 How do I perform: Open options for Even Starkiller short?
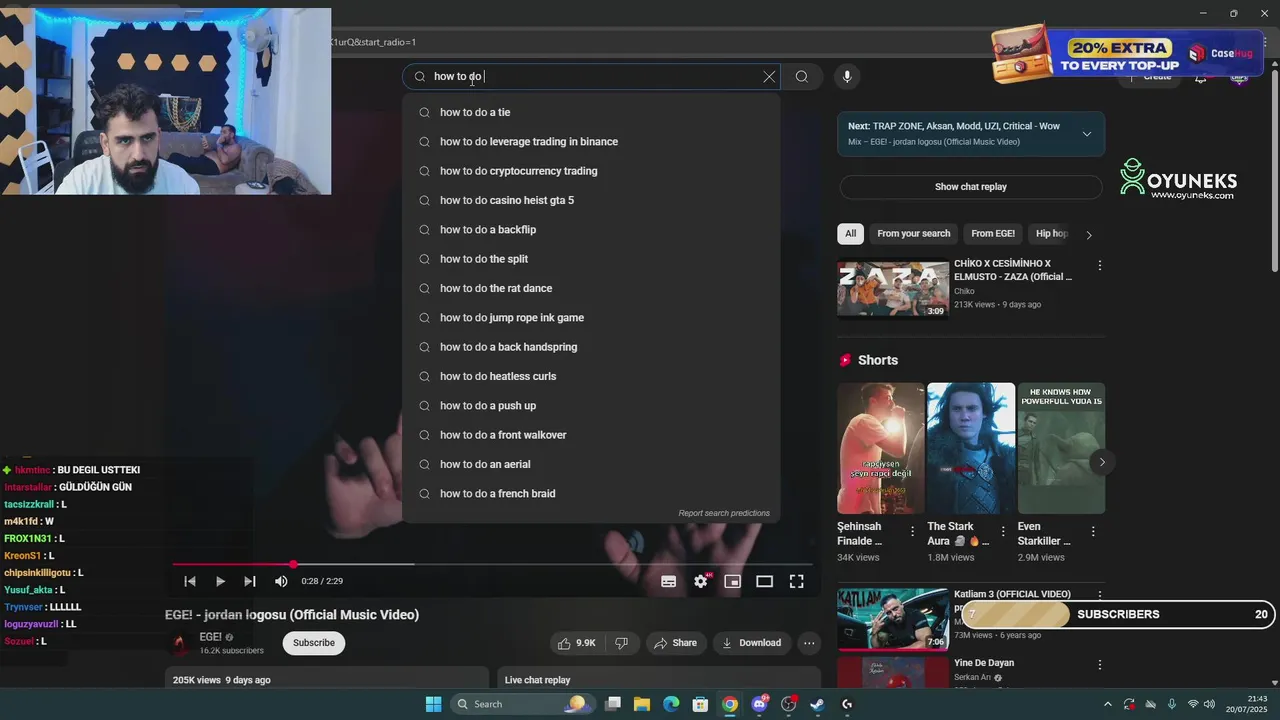click(x=1093, y=532)
